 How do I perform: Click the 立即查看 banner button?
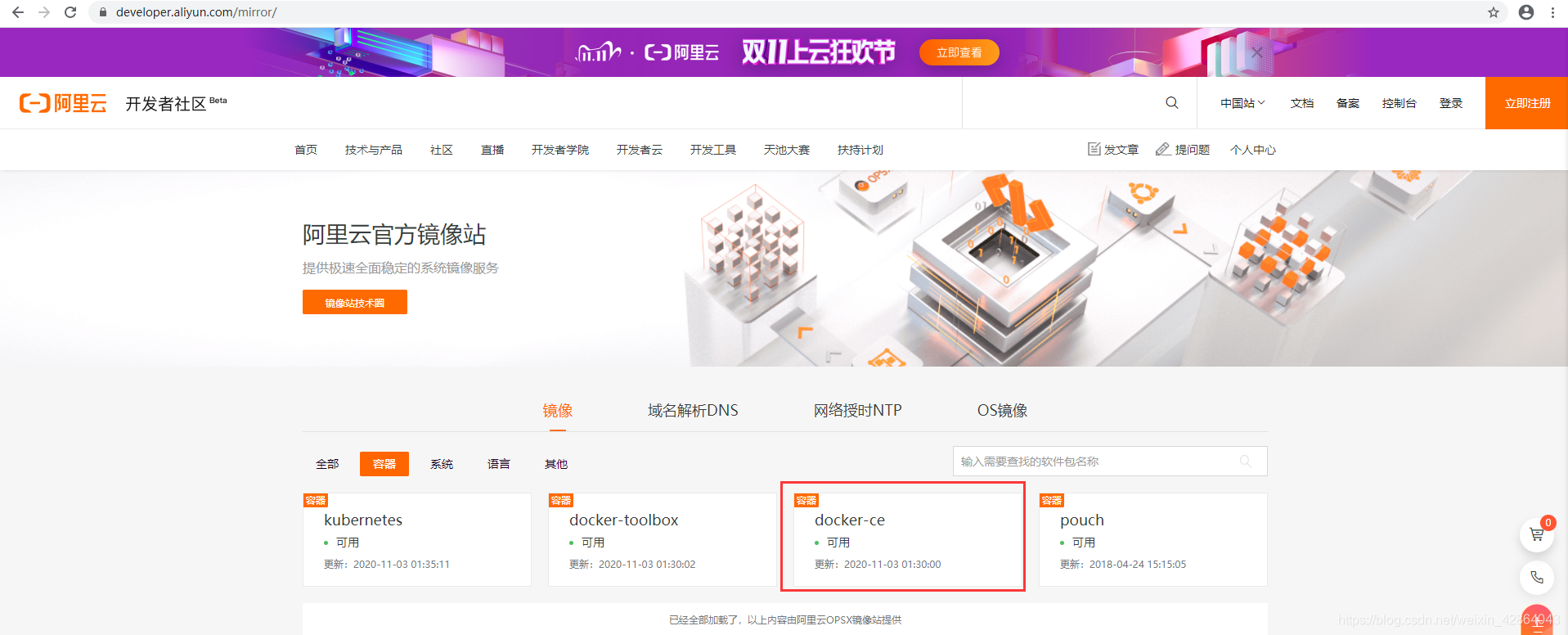[x=959, y=52]
